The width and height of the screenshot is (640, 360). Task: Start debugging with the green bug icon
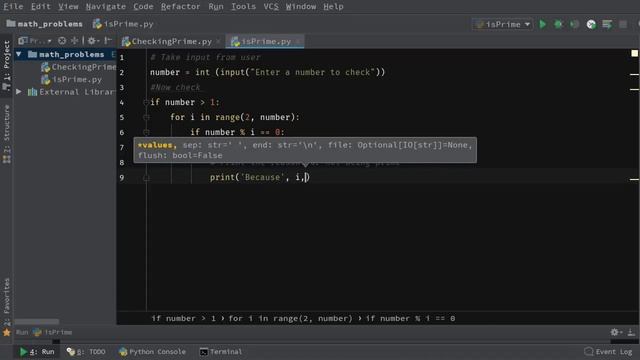pyautogui.click(x=558, y=24)
